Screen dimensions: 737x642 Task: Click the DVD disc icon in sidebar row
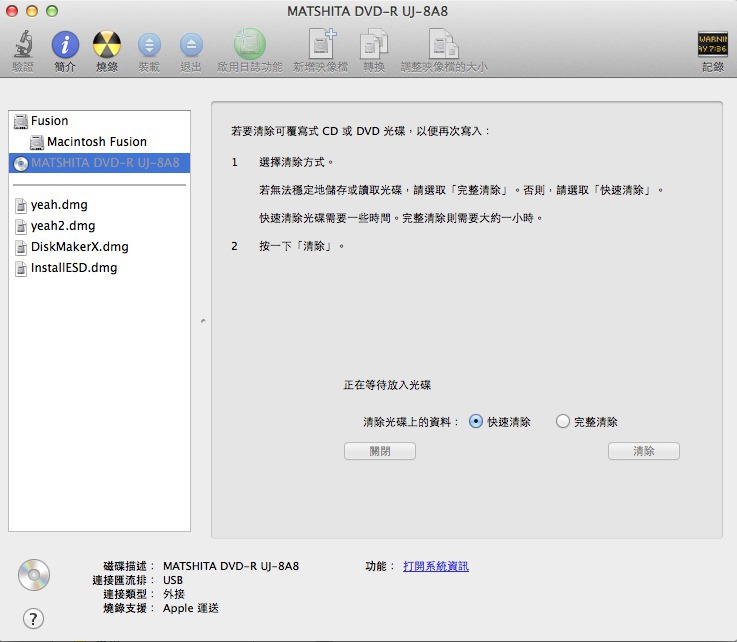[x=21, y=164]
